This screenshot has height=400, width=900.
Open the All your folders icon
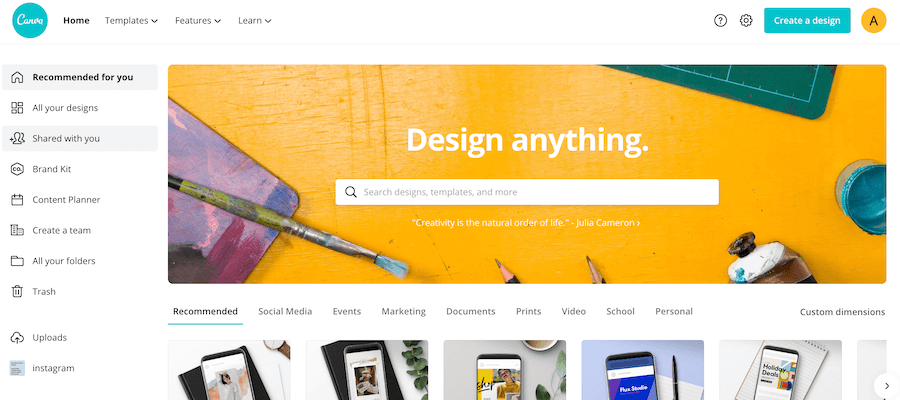[17, 261]
